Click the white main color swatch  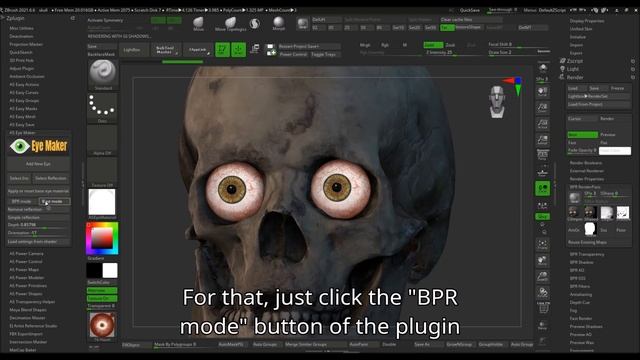pos(110,270)
